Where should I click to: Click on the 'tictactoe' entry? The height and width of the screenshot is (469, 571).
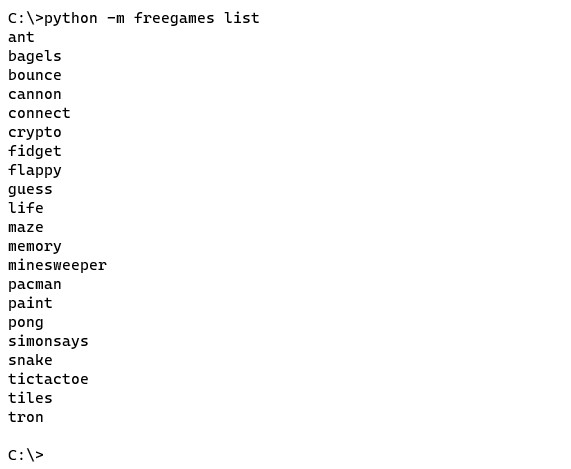(48, 379)
